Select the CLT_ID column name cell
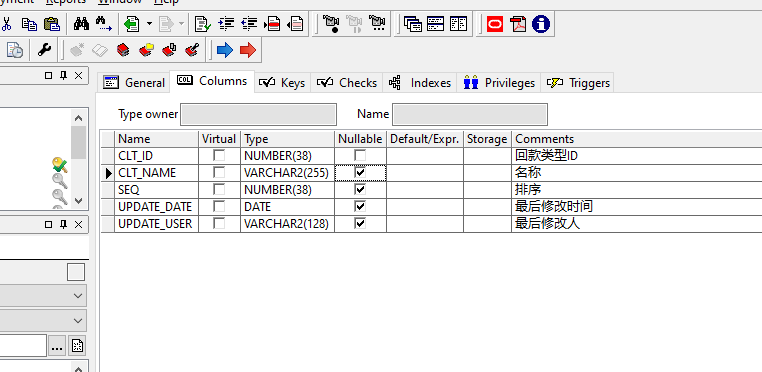 pos(156,156)
